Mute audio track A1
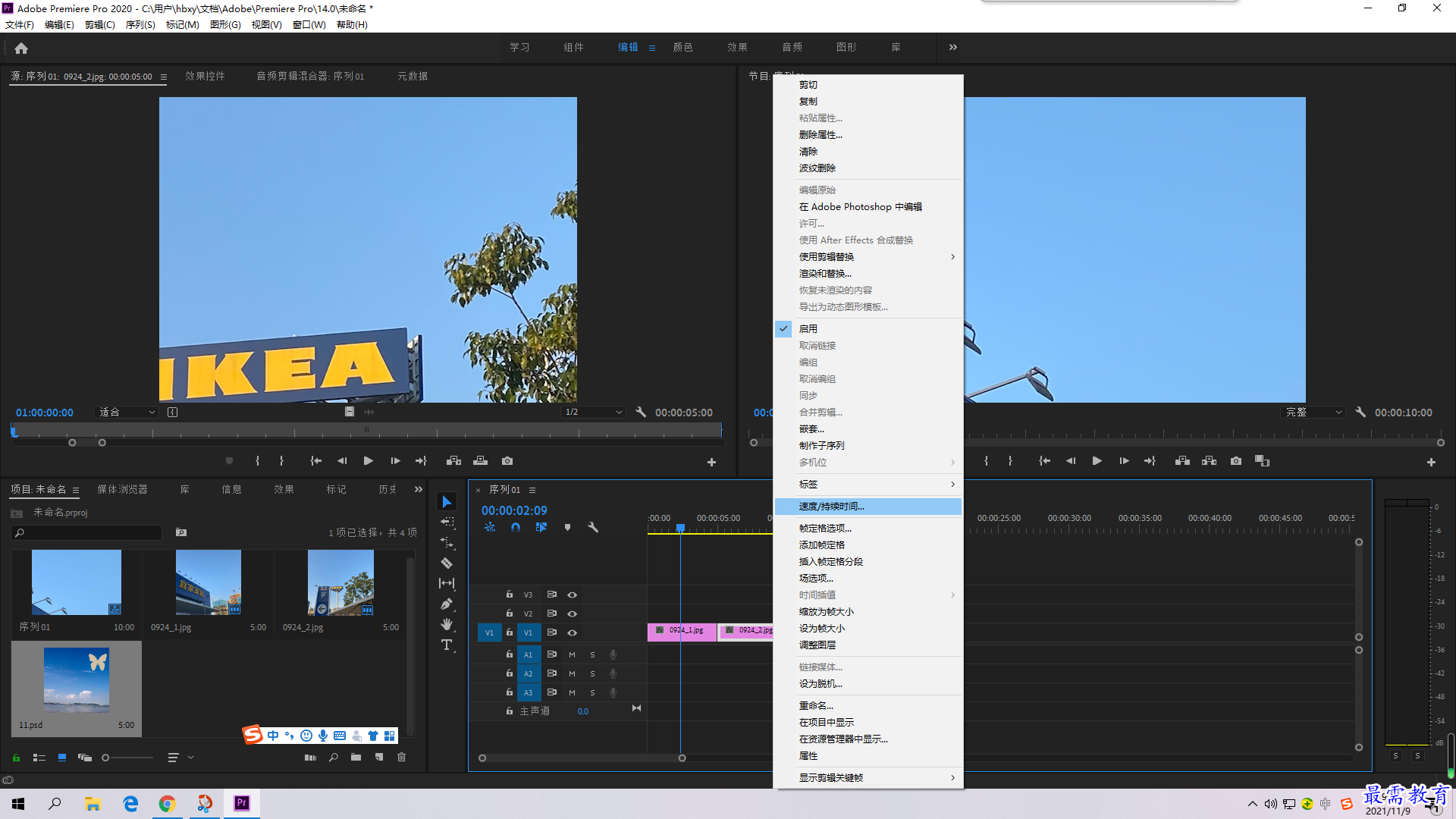This screenshot has height=819, width=1456. (572, 654)
